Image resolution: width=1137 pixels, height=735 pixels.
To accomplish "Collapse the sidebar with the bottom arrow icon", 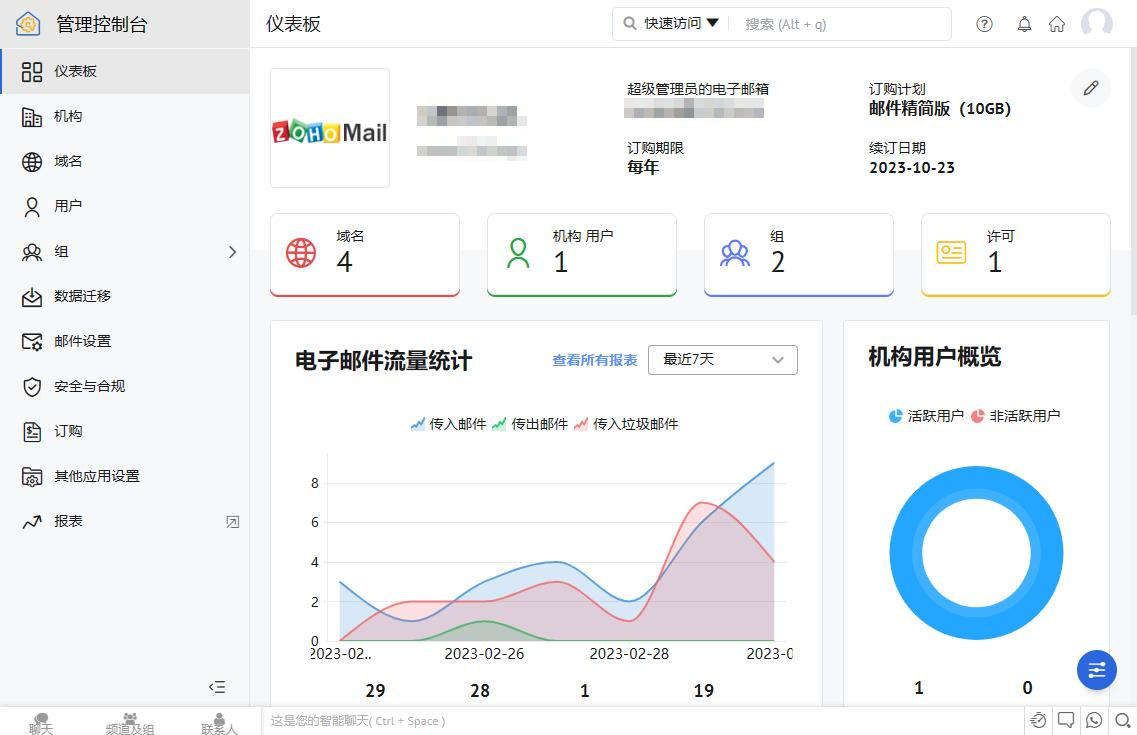I will pos(217,687).
